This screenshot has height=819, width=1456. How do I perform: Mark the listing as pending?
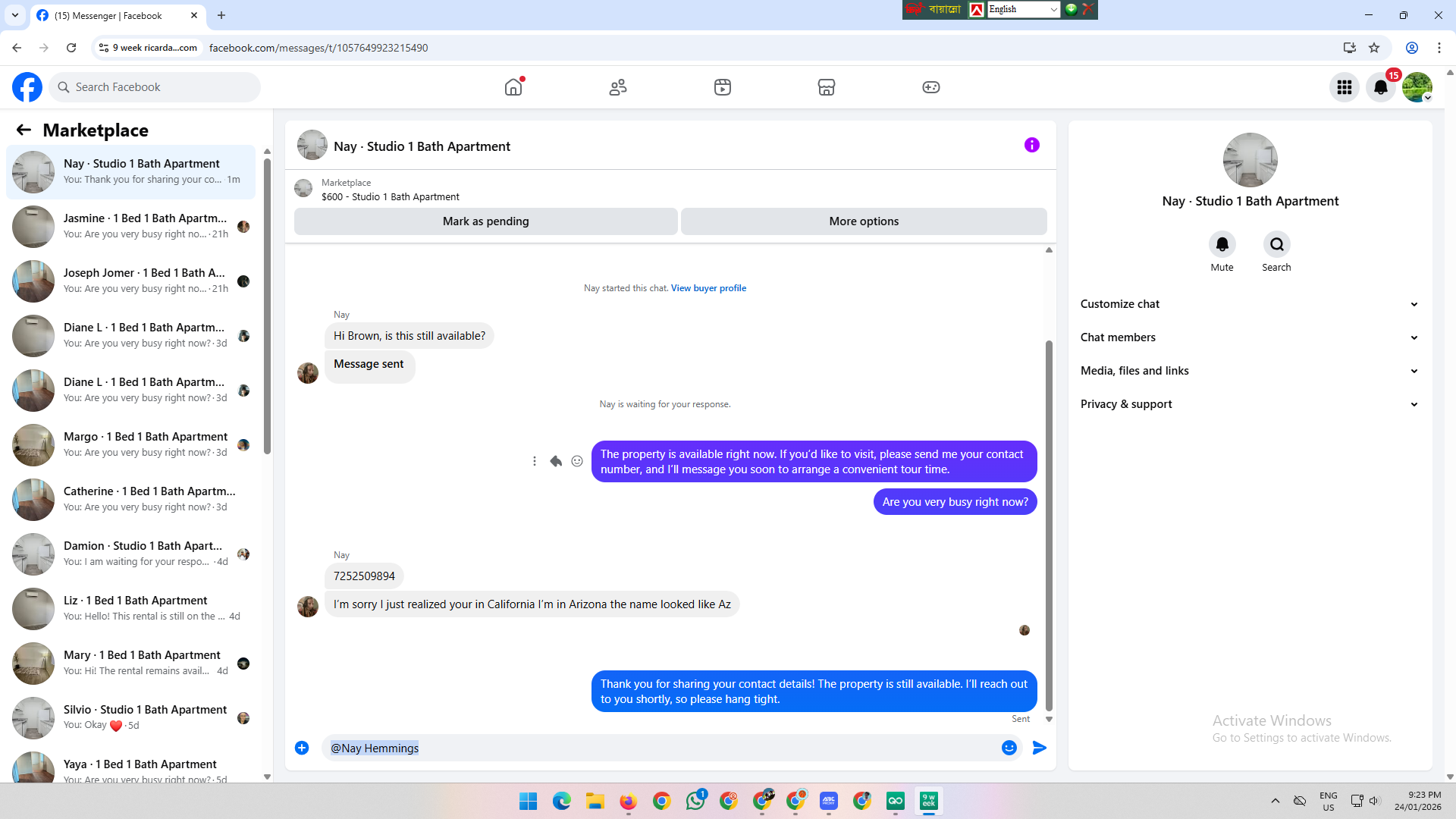(485, 221)
